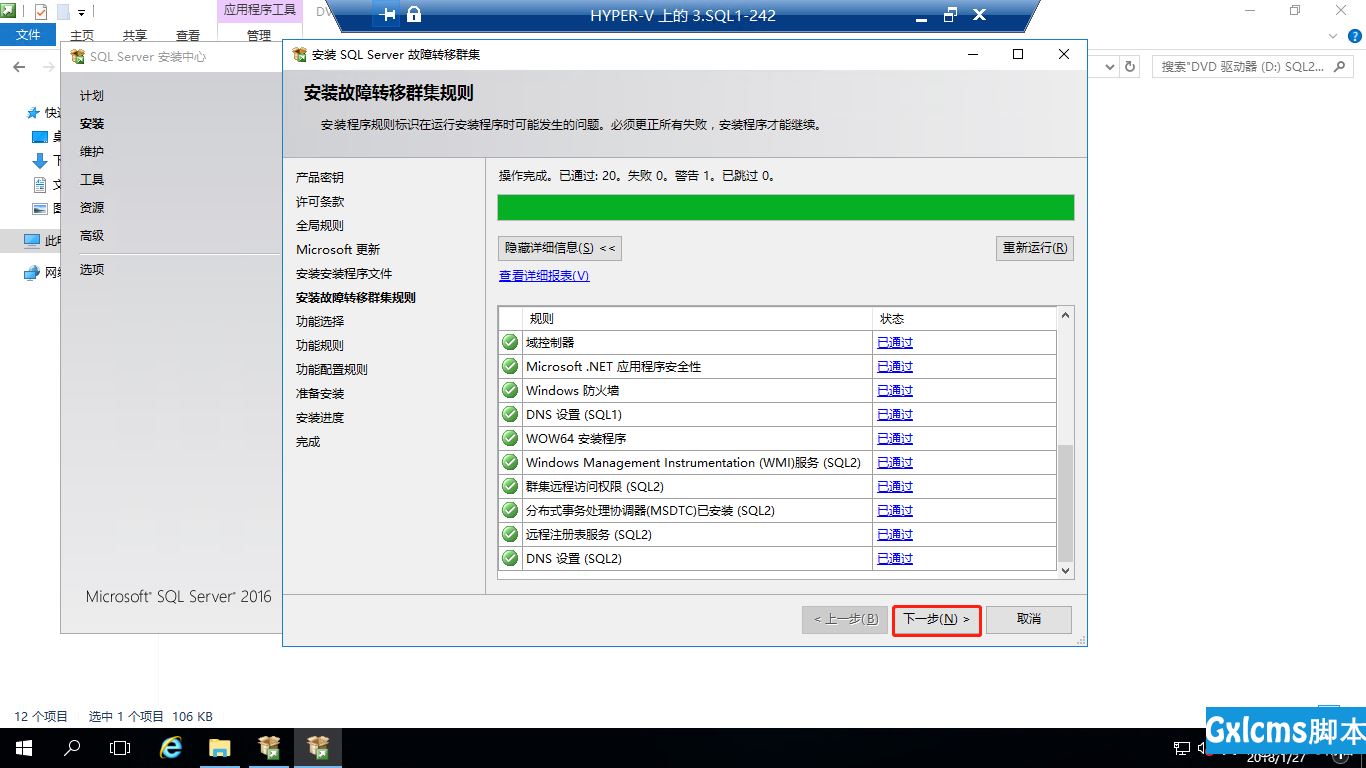Select 计划 in the SQL Server 安装中心

click(92, 96)
